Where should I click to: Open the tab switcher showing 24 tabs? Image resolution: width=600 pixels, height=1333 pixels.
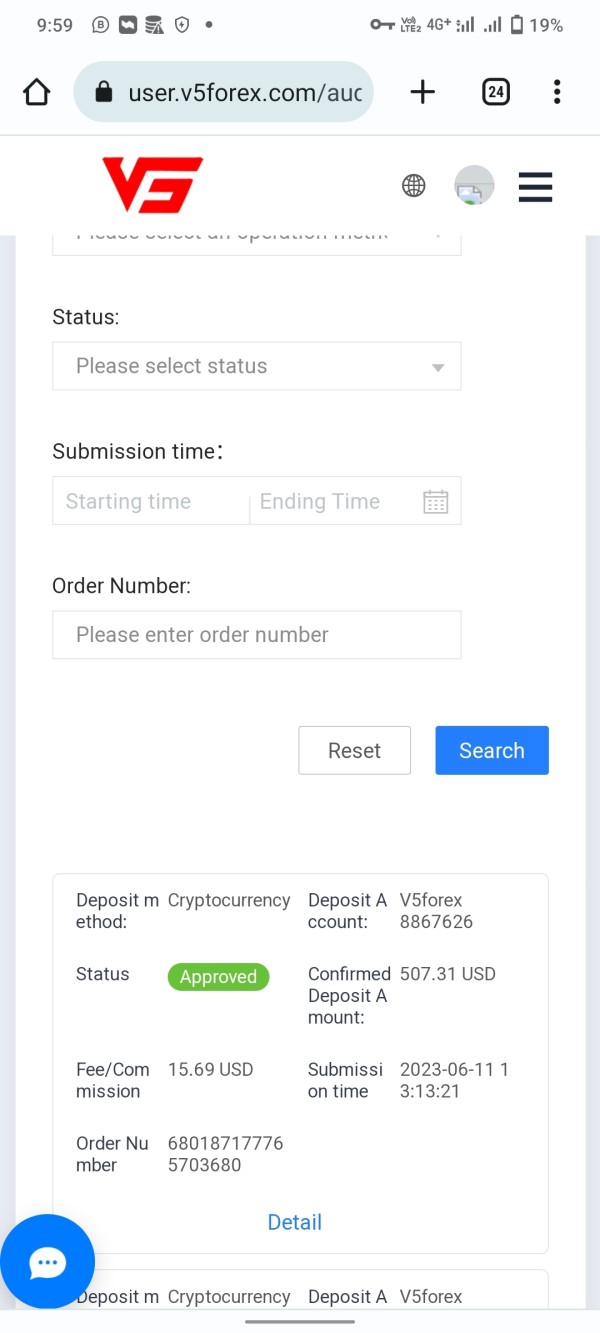click(x=495, y=93)
